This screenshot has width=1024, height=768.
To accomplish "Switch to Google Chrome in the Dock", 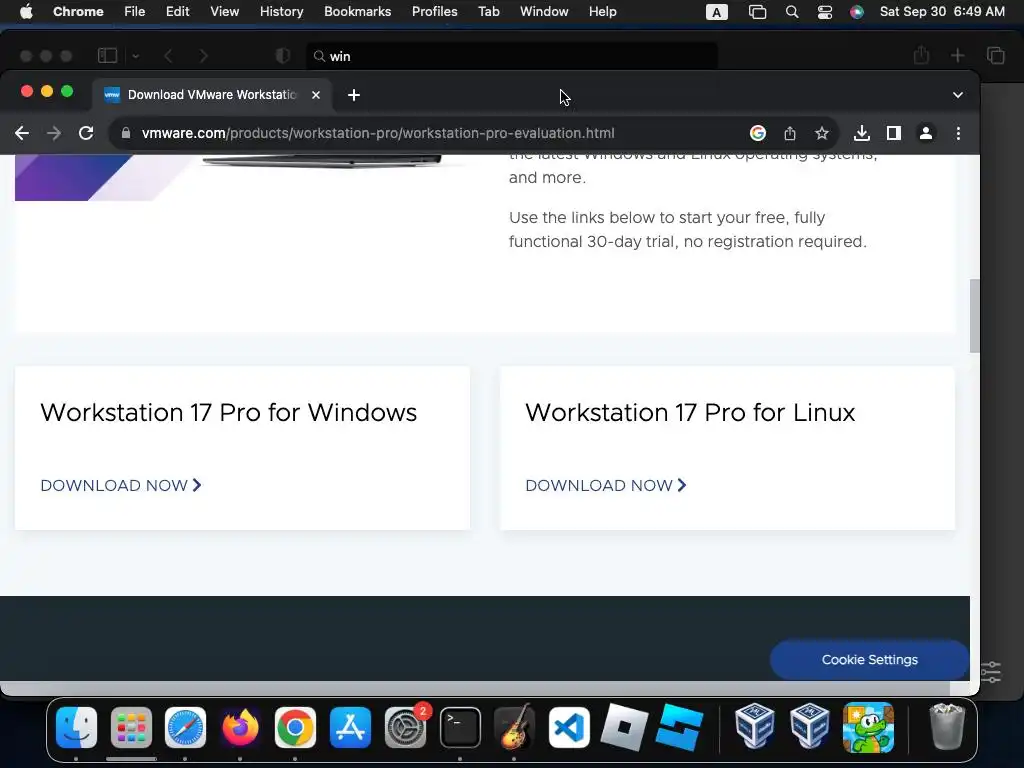I will (295, 728).
